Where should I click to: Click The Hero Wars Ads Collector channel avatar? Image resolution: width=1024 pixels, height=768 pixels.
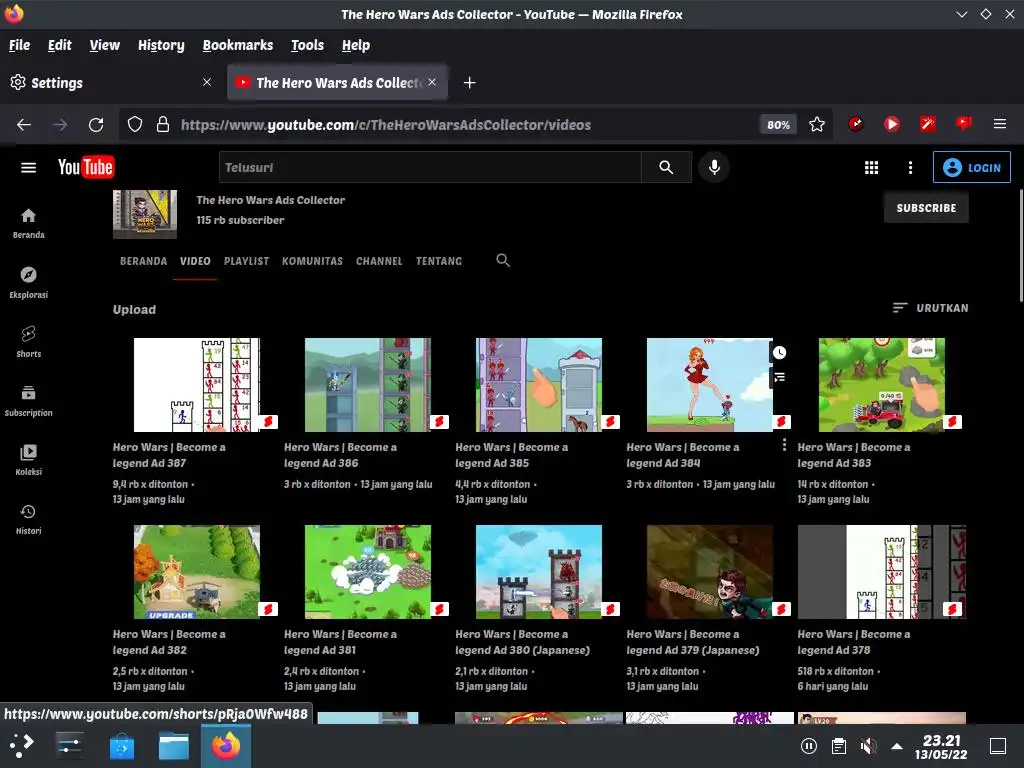(145, 214)
